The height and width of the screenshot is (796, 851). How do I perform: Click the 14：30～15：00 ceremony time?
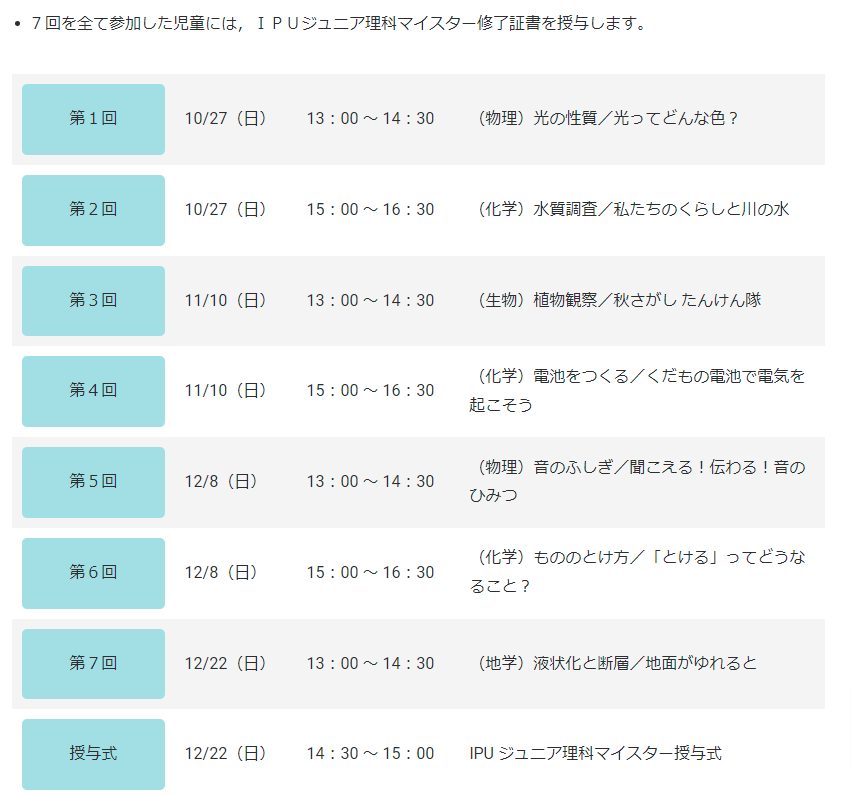(370, 754)
